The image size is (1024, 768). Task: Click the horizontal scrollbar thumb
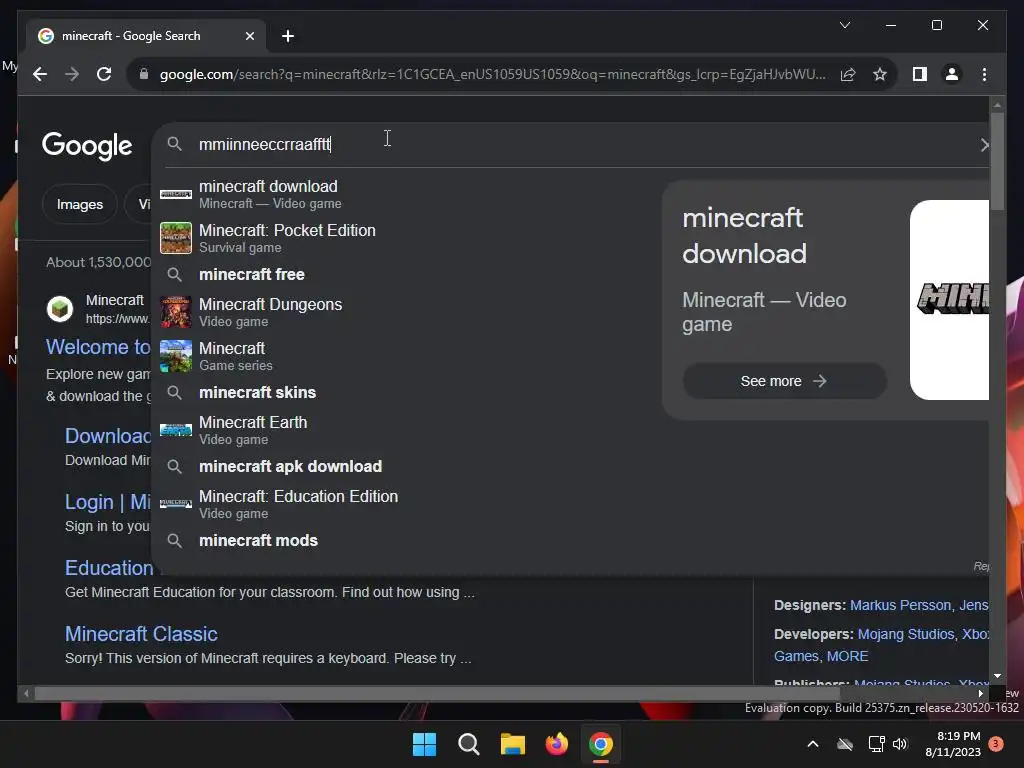pos(437,694)
